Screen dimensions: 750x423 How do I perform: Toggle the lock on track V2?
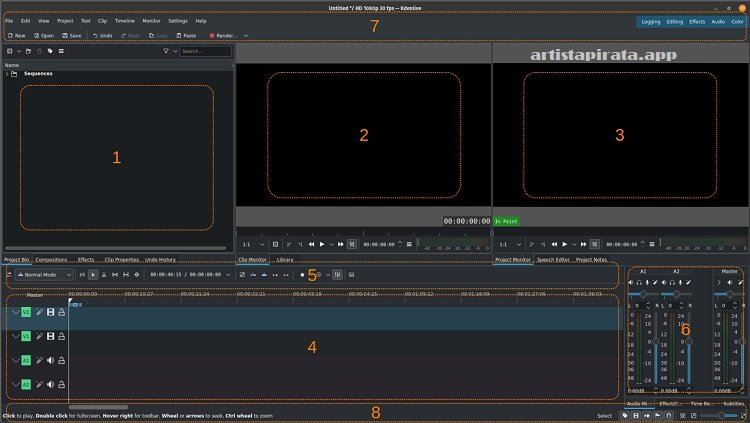[x=62, y=312]
